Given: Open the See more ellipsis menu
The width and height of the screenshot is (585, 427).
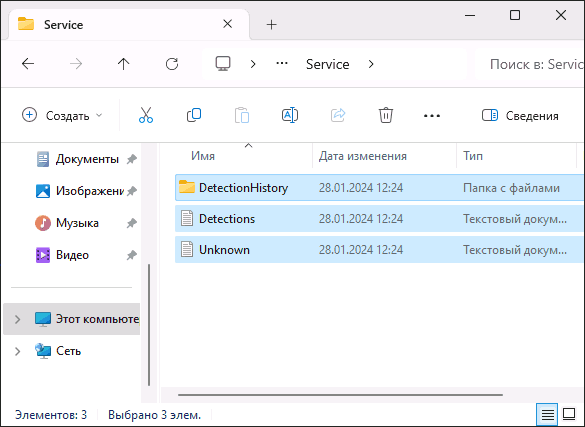Looking at the screenshot, I should click(x=432, y=116).
